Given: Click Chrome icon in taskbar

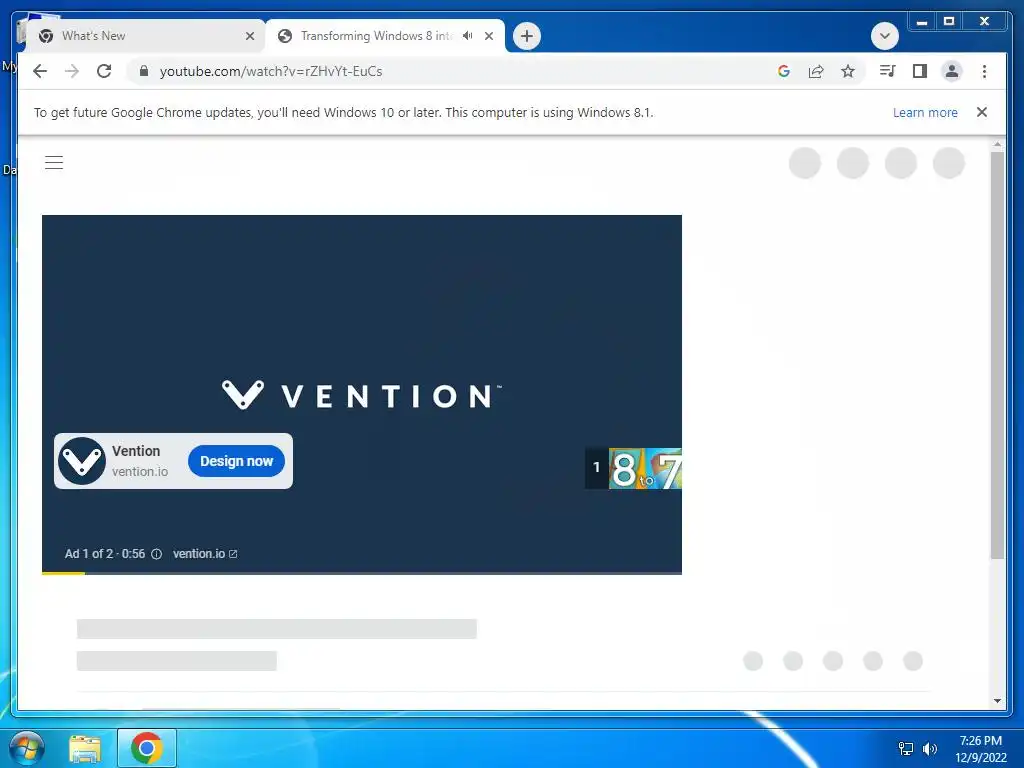Looking at the screenshot, I should tap(147, 748).
